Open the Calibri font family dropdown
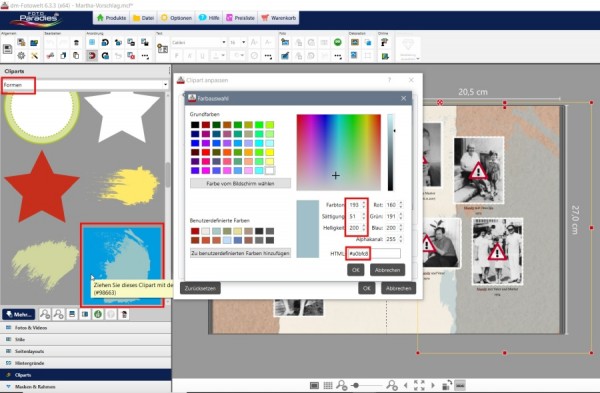This screenshot has height=393, width=600. 199,42
